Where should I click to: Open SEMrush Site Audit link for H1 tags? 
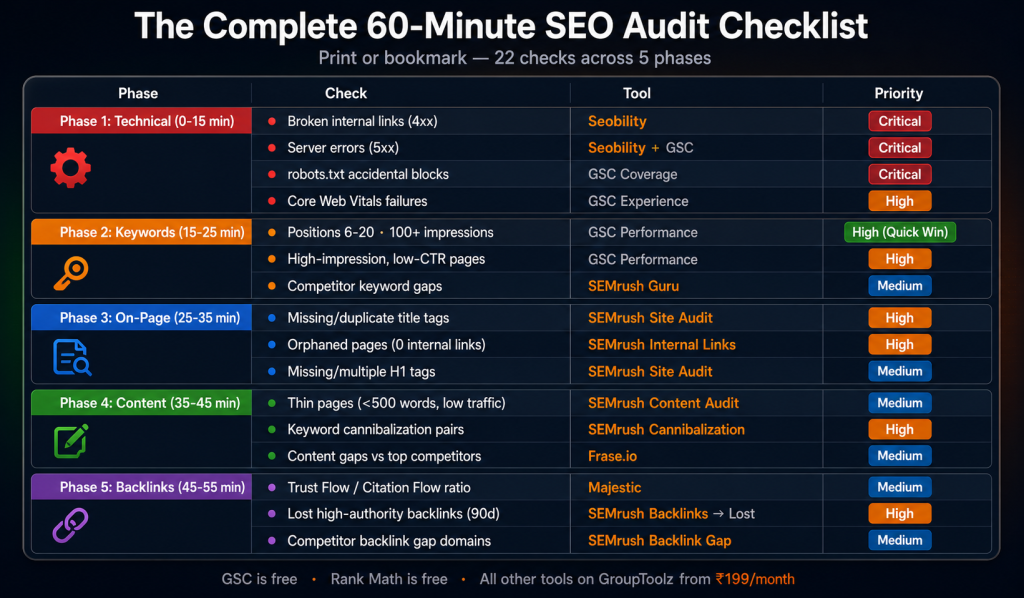point(650,371)
